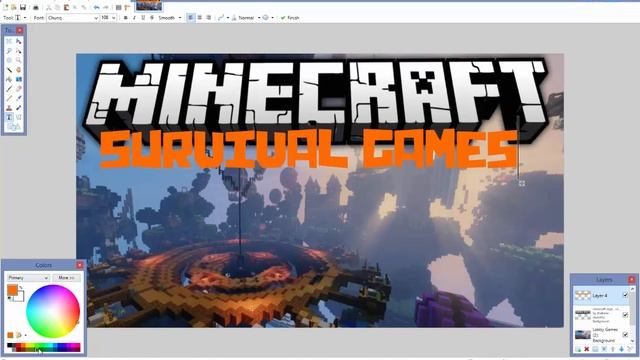Select the Pencil tool

(9, 98)
